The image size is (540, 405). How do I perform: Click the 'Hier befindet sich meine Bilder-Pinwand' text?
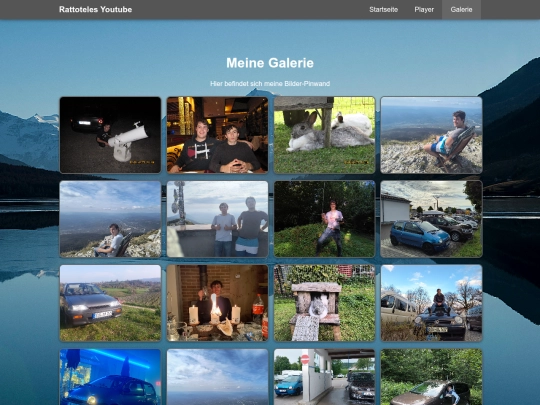270,84
